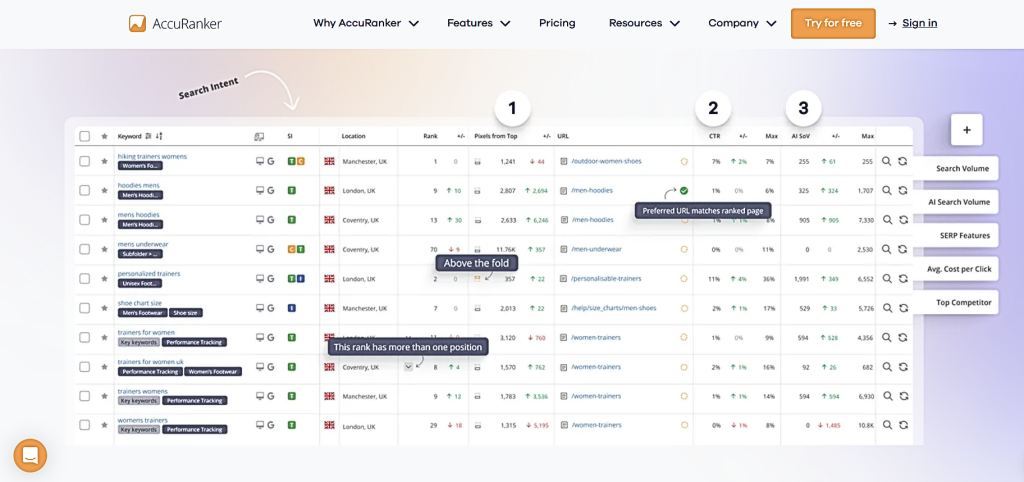Click the Sign in link

(x=920, y=24)
